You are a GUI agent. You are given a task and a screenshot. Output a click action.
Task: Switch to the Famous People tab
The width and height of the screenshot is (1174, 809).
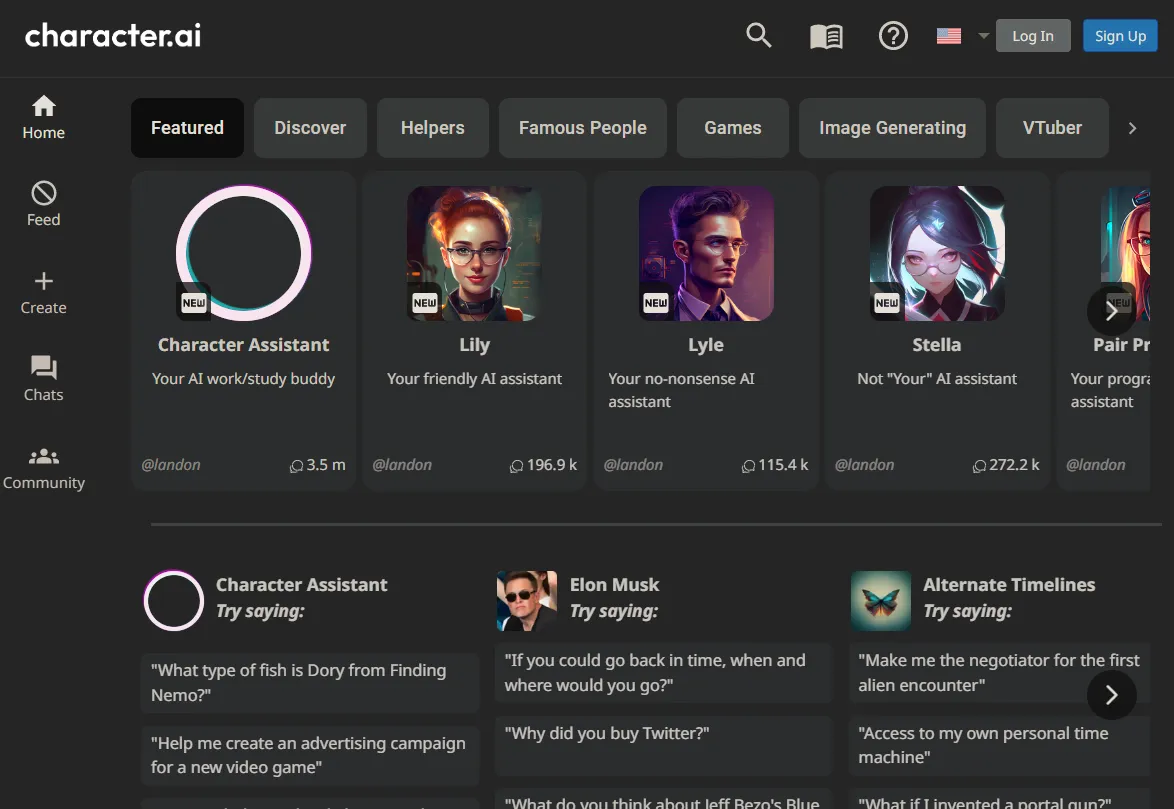tap(582, 128)
